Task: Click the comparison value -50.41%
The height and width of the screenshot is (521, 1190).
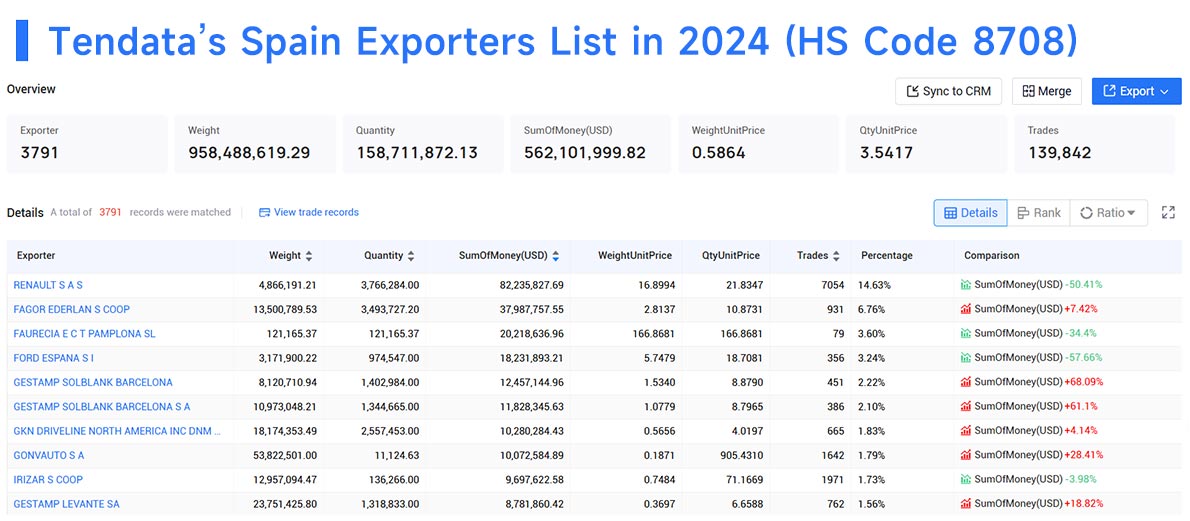Action: click(1083, 285)
